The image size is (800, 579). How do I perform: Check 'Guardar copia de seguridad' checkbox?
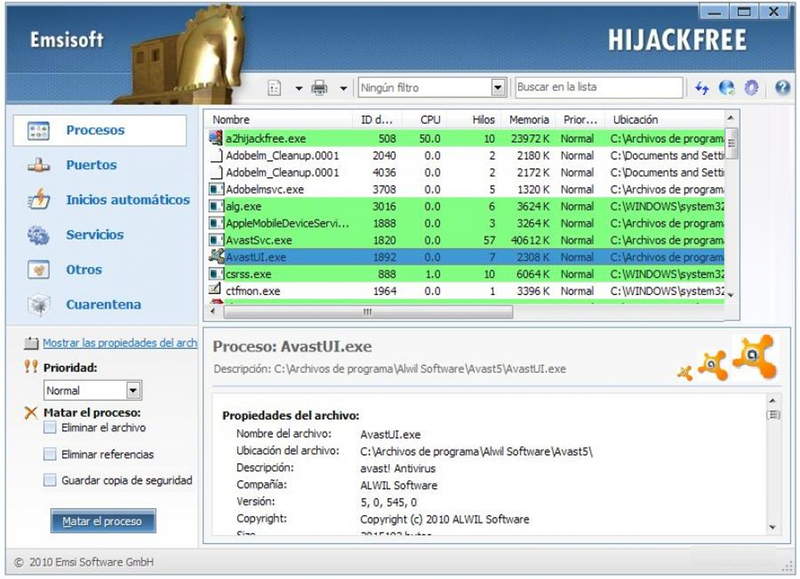(50, 480)
